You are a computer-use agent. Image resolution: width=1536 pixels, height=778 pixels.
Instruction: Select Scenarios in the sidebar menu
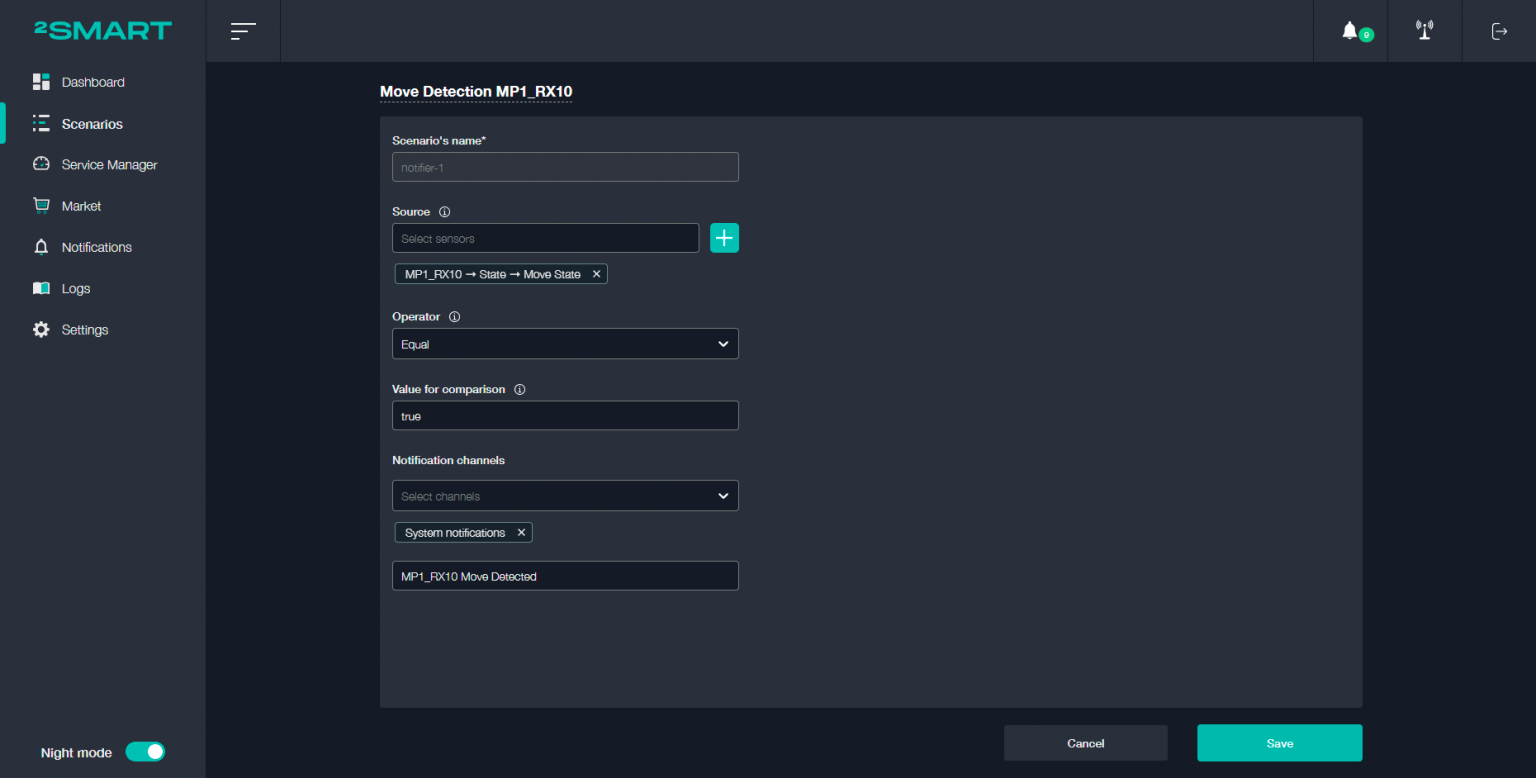[x=91, y=123]
